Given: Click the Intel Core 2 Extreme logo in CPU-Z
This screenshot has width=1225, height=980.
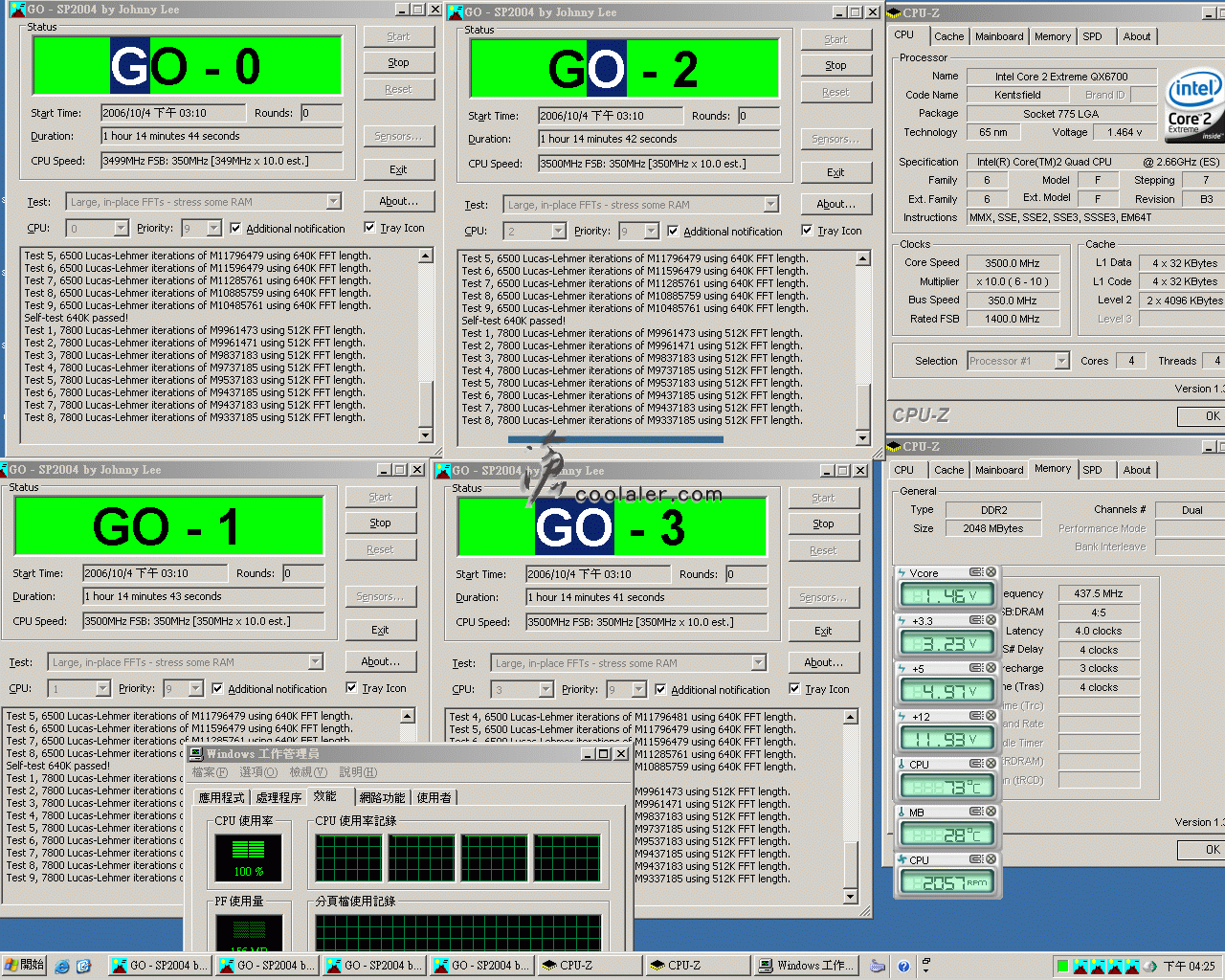Looking at the screenshot, I should coord(1194,105).
